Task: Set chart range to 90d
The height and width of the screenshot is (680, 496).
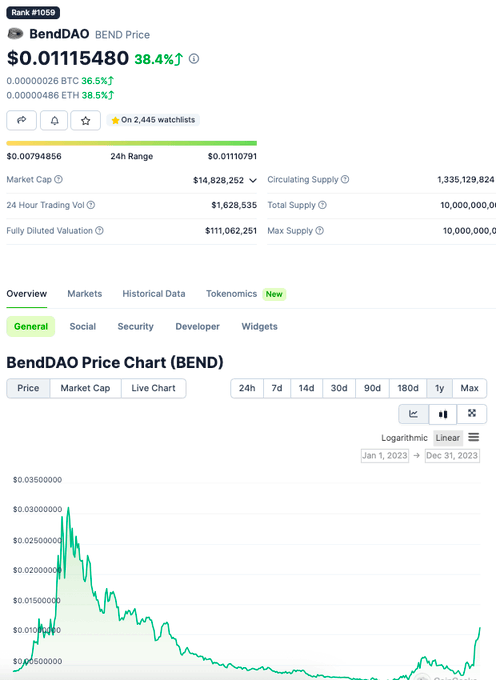Action: 372,388
